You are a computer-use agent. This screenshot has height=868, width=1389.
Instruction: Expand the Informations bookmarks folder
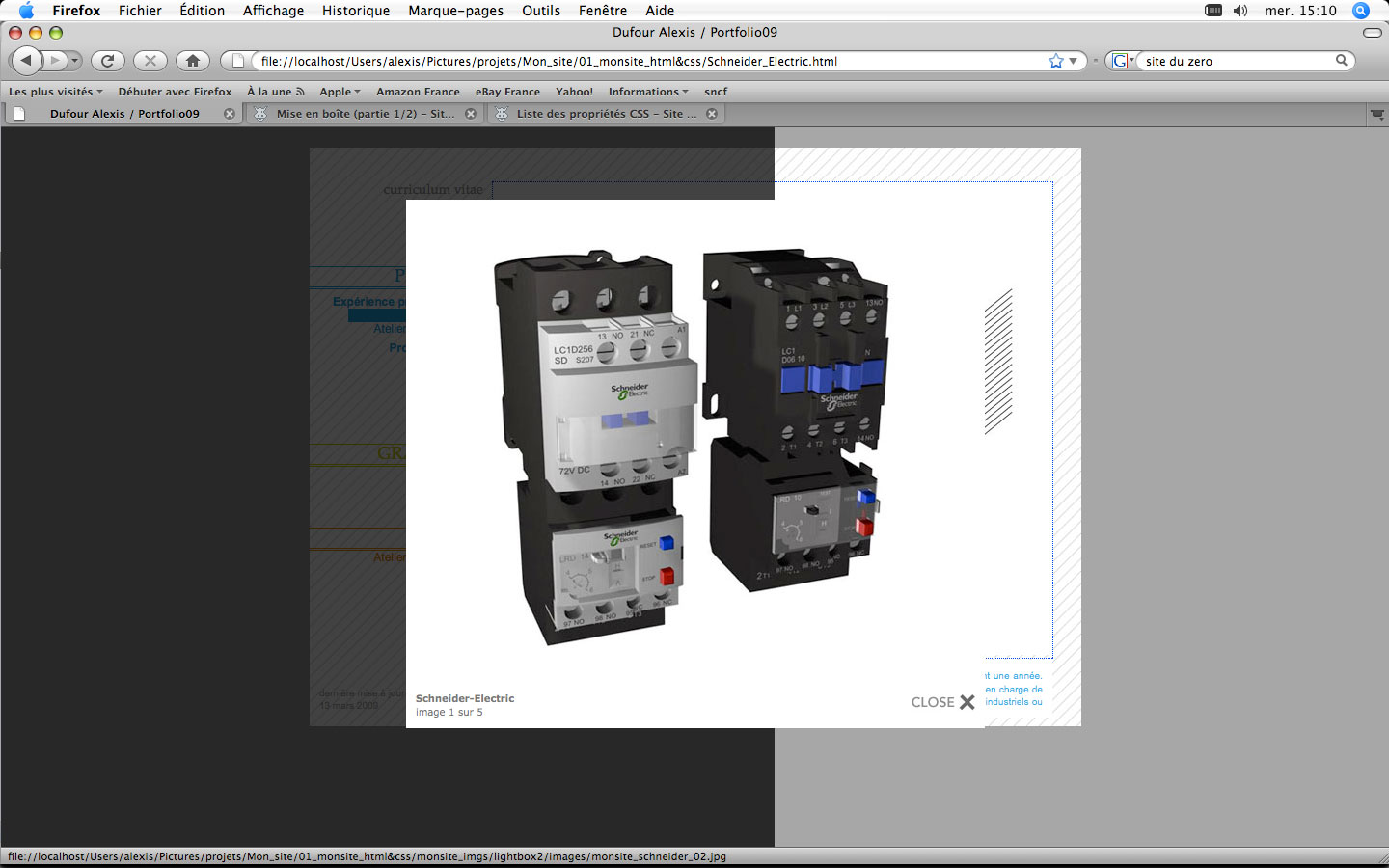pos(648,92)
